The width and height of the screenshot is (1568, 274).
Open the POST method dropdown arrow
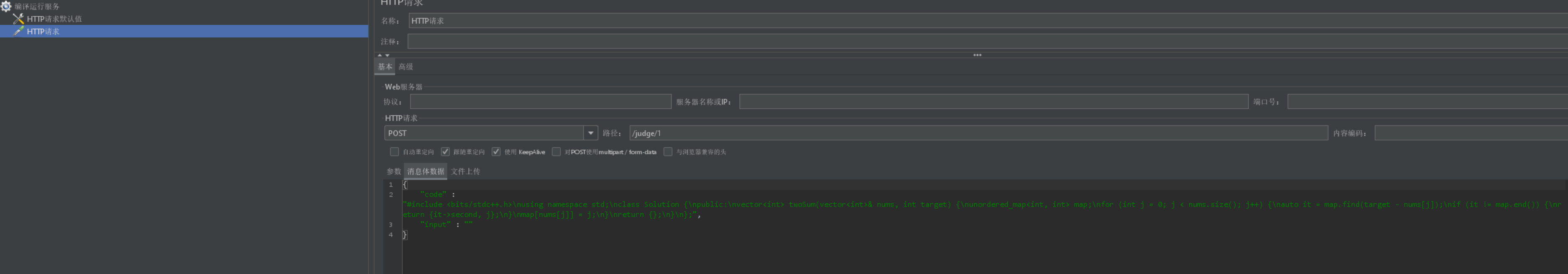click(590, 133)
